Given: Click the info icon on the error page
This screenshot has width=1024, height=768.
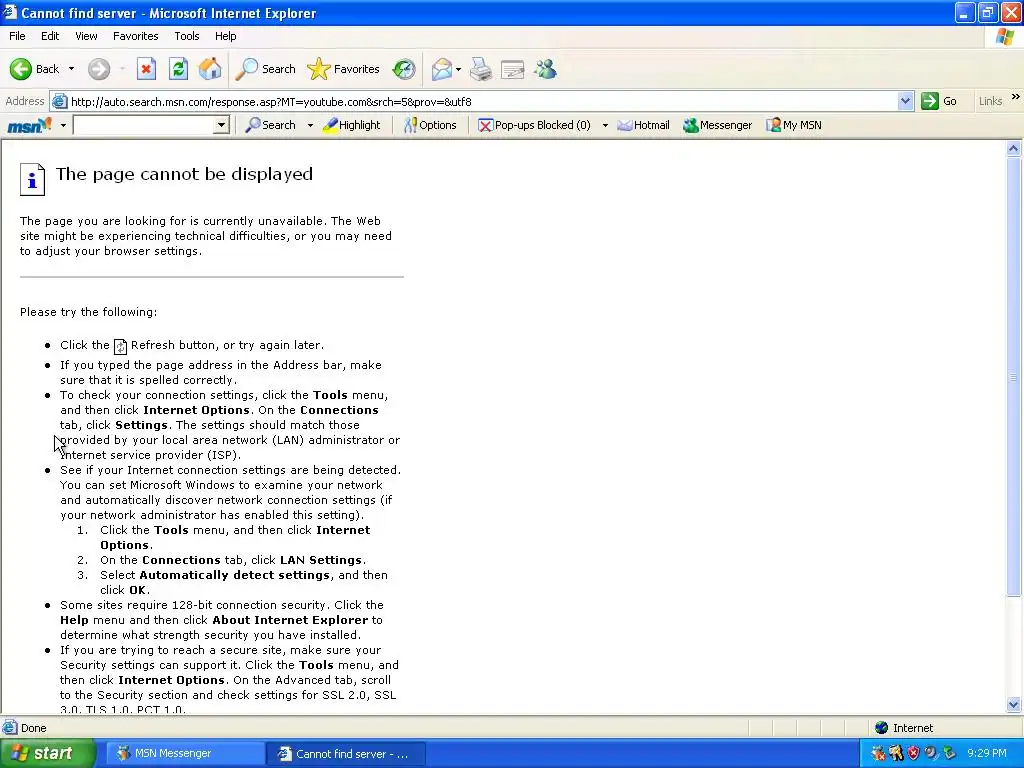Looking at the screenshot, I should click(x=32, y=179).
